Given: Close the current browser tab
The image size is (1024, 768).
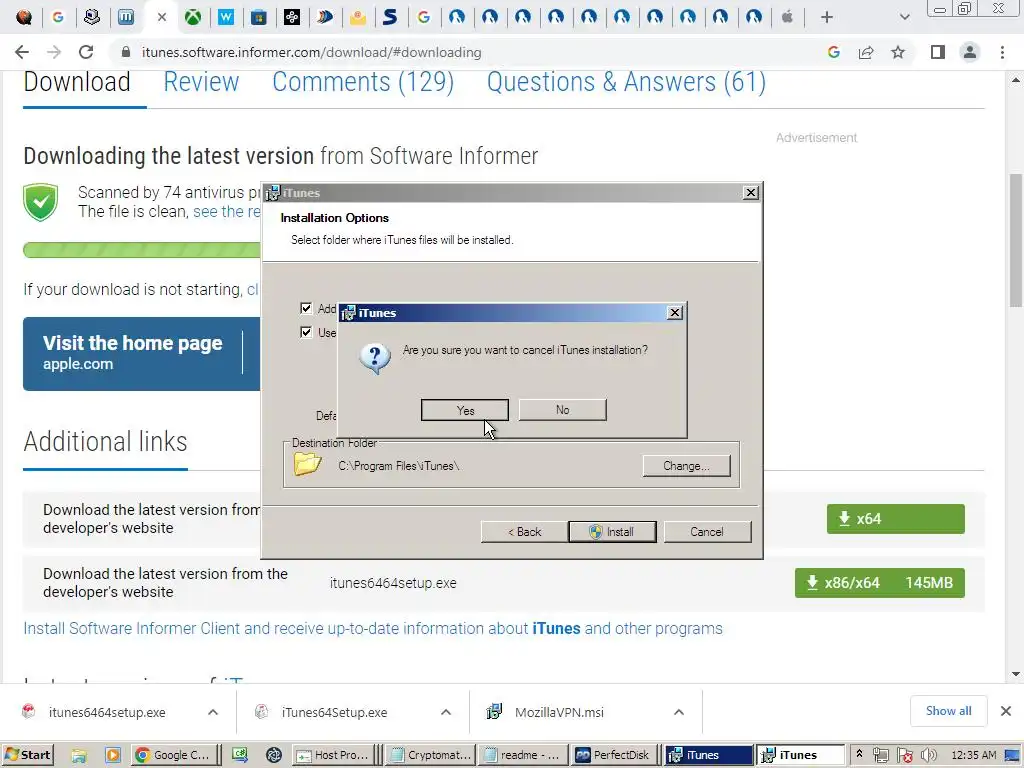Looking at the screenshot, I should pos(162,17).
